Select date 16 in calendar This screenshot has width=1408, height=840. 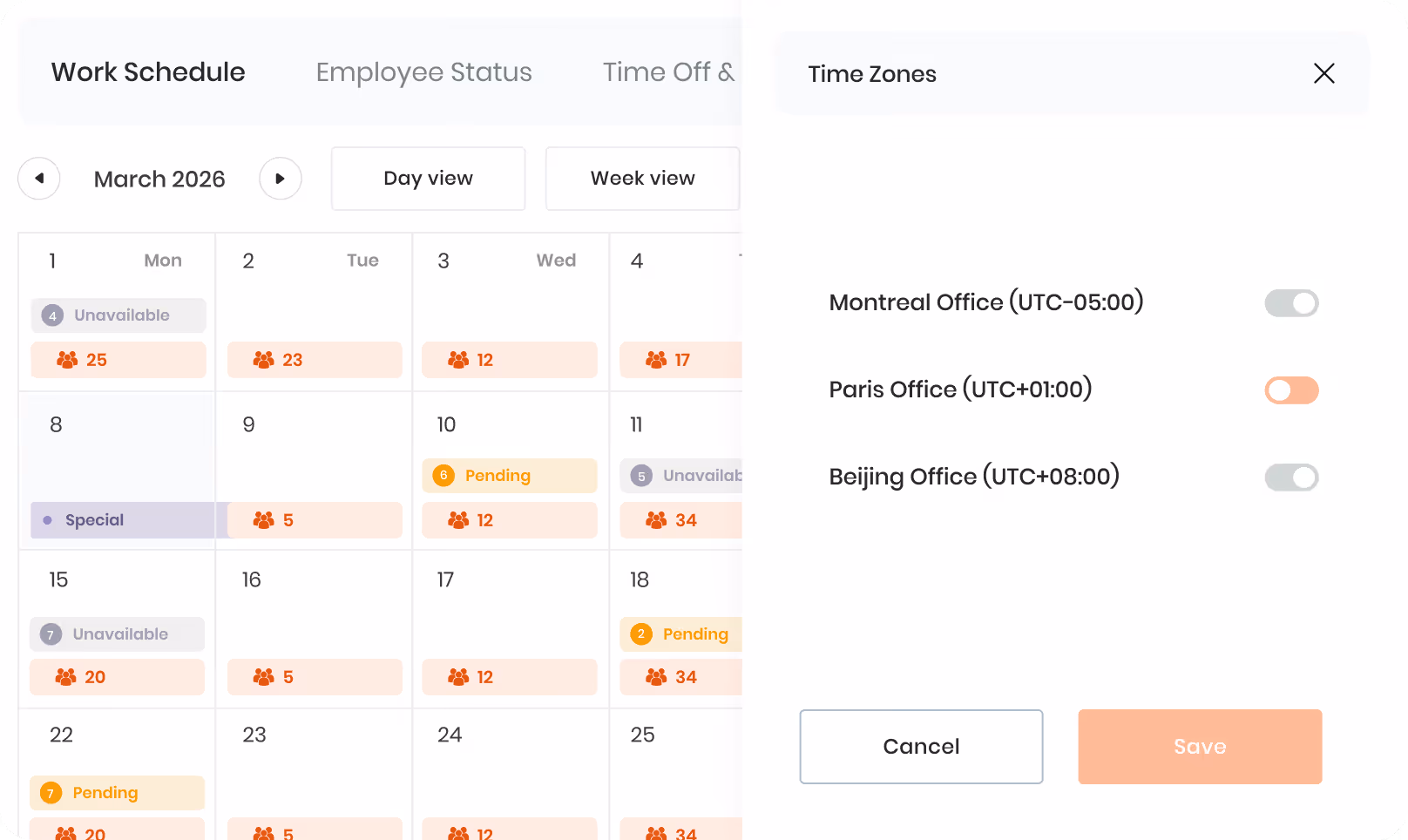tap(252, 579)
